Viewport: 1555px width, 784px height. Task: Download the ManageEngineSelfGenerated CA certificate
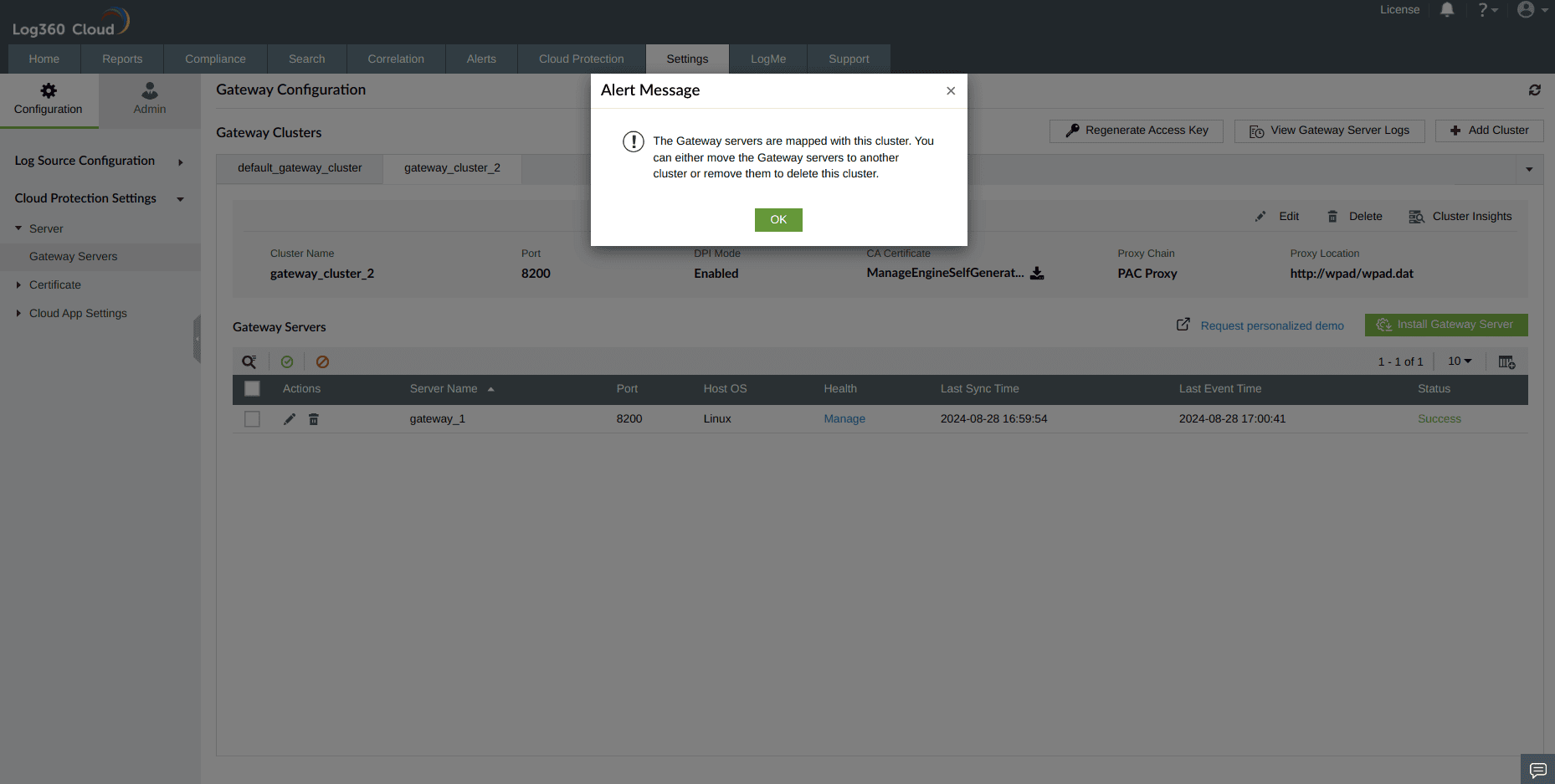point(1037,273)
